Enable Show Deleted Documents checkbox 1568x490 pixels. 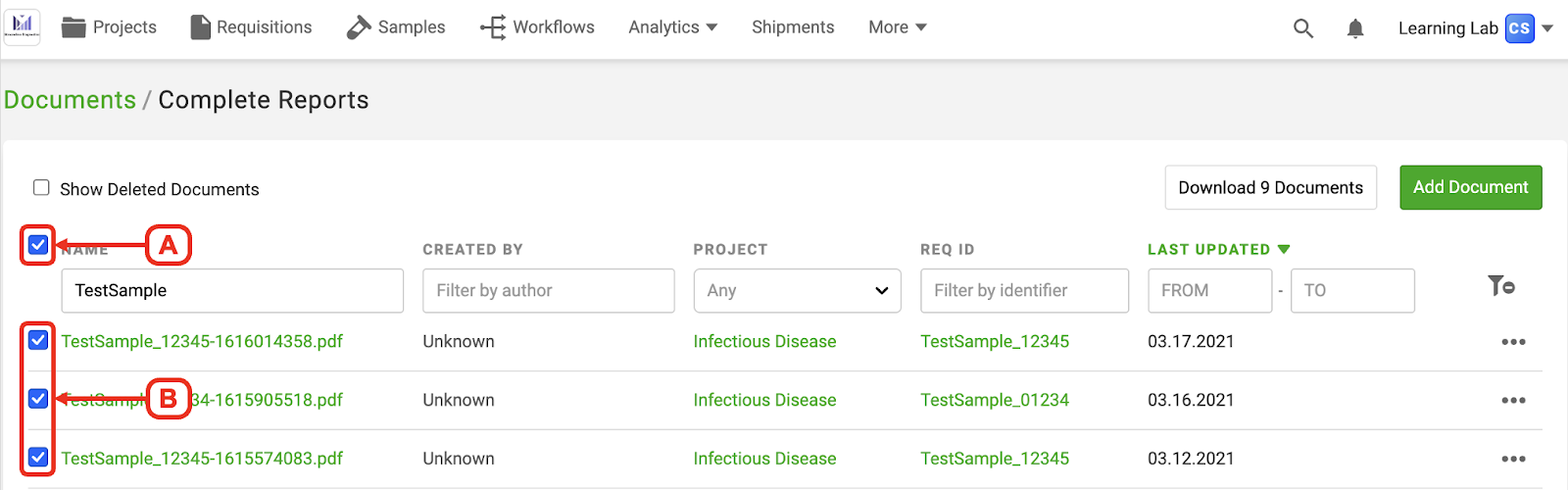coord(41,188)
